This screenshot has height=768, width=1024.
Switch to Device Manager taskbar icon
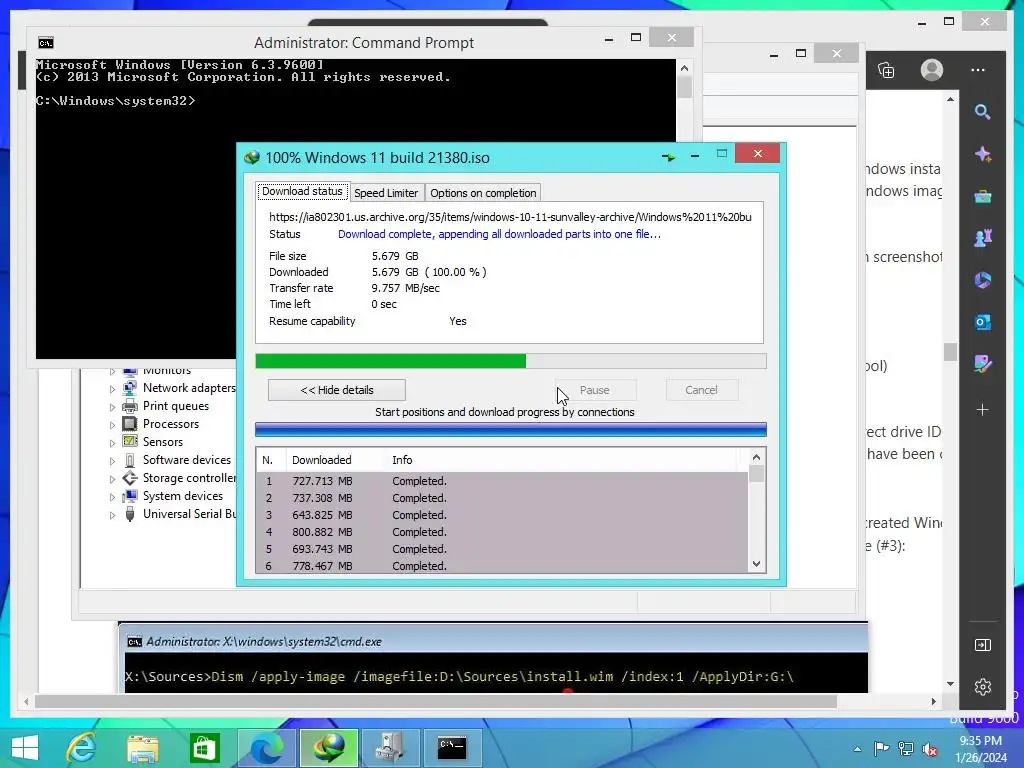pyautogui.click(x=390, y=748)
